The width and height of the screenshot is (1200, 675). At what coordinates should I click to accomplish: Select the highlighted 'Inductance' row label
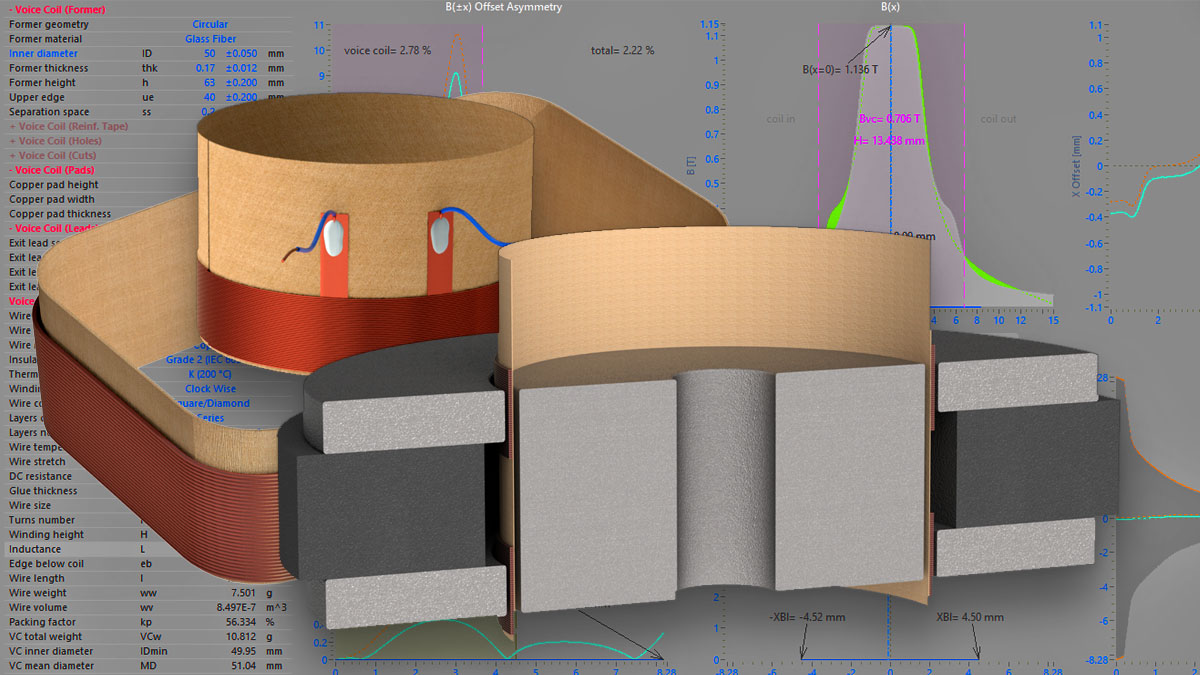point(35,550)
